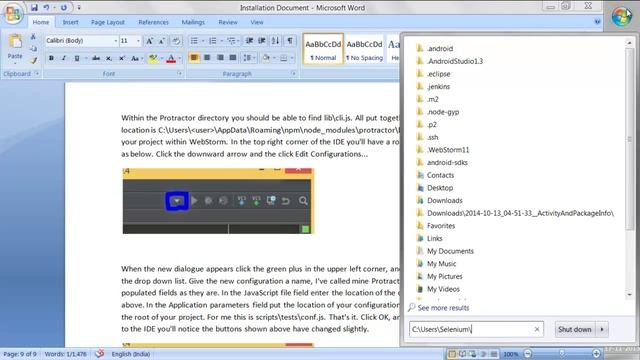Image resolution: width=640 pixels, height=360 pixels.
Task: Switch to the Insert tab
Action: click(70, 22)
